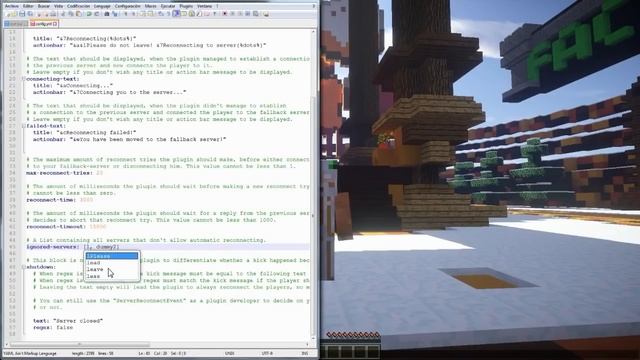Click the Zoom In toolbar icon
640x360 pixels.
pos(126,14)
